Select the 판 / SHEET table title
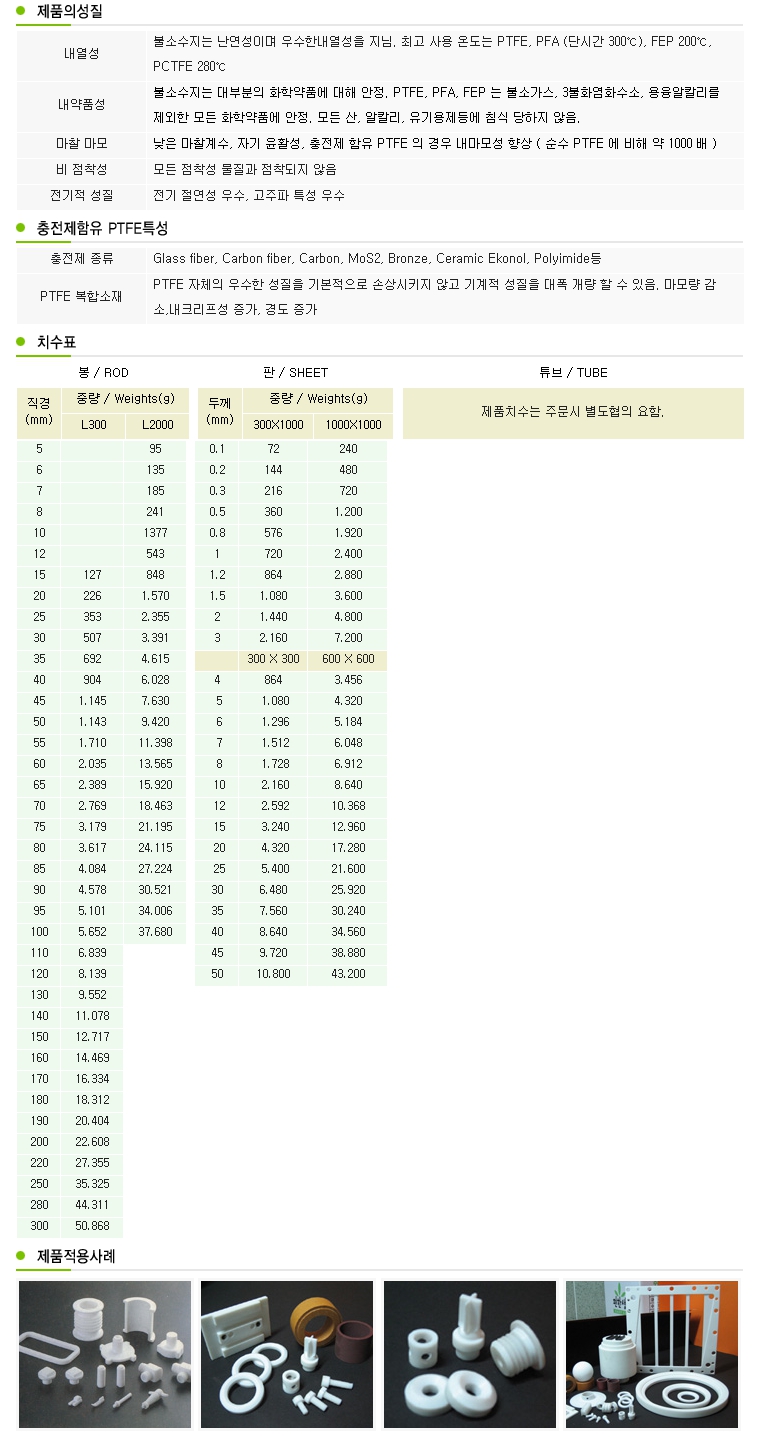 pos(295,372)
